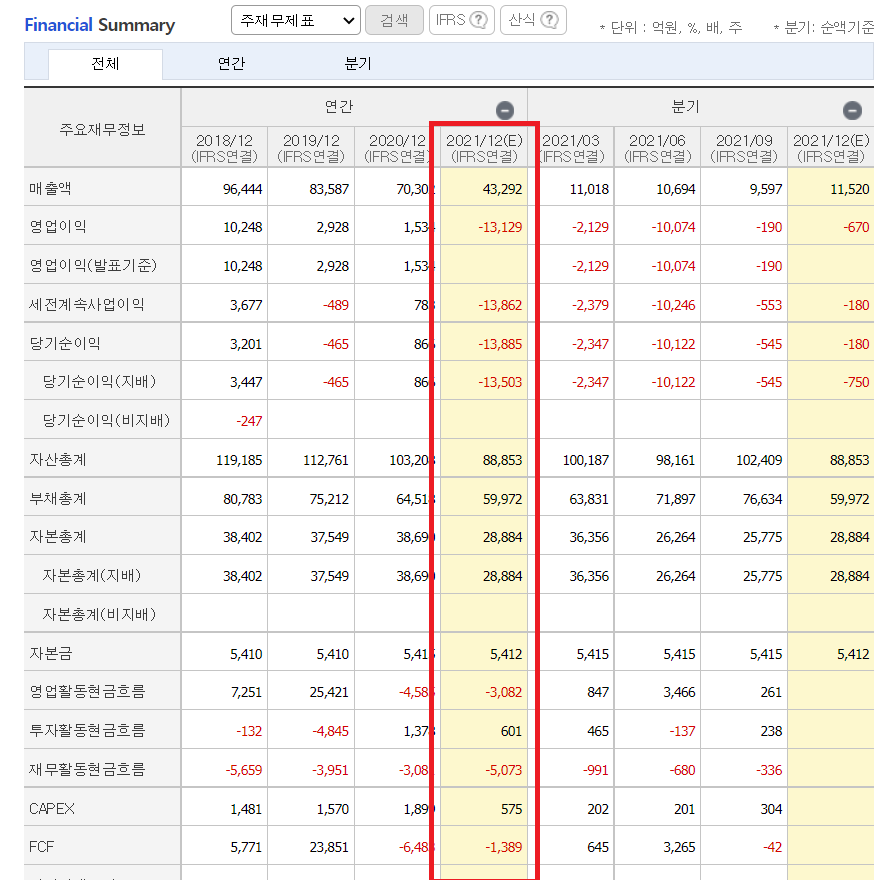Image resolution: width=889 pixels, height=880 pixels.
Task: Click the 11,520 estimated quarterly revenue
Action: (849, 189)
